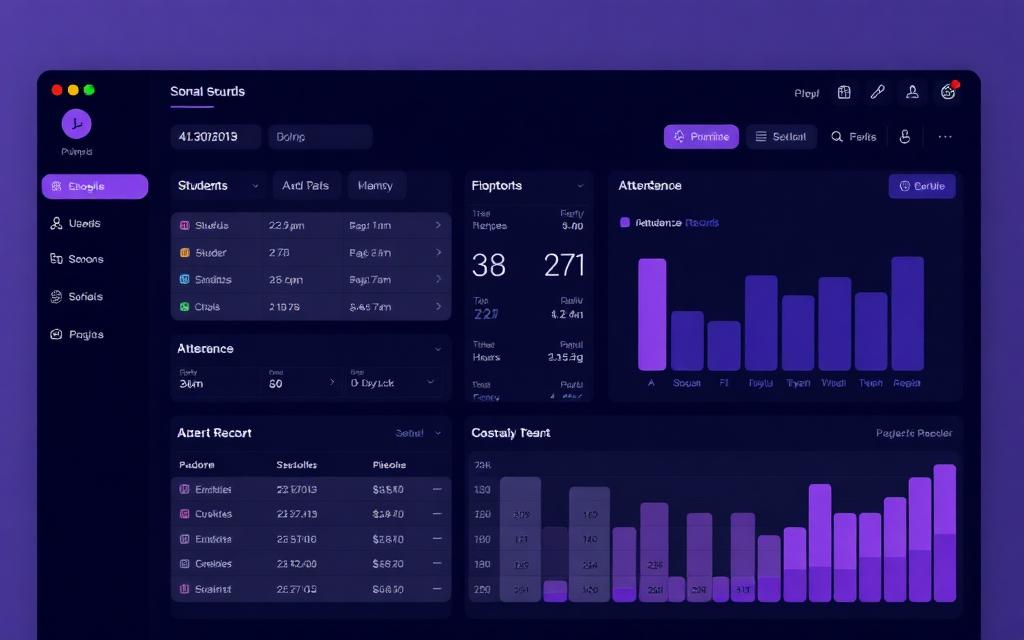Click the Plsobe column header

(389, 465)
